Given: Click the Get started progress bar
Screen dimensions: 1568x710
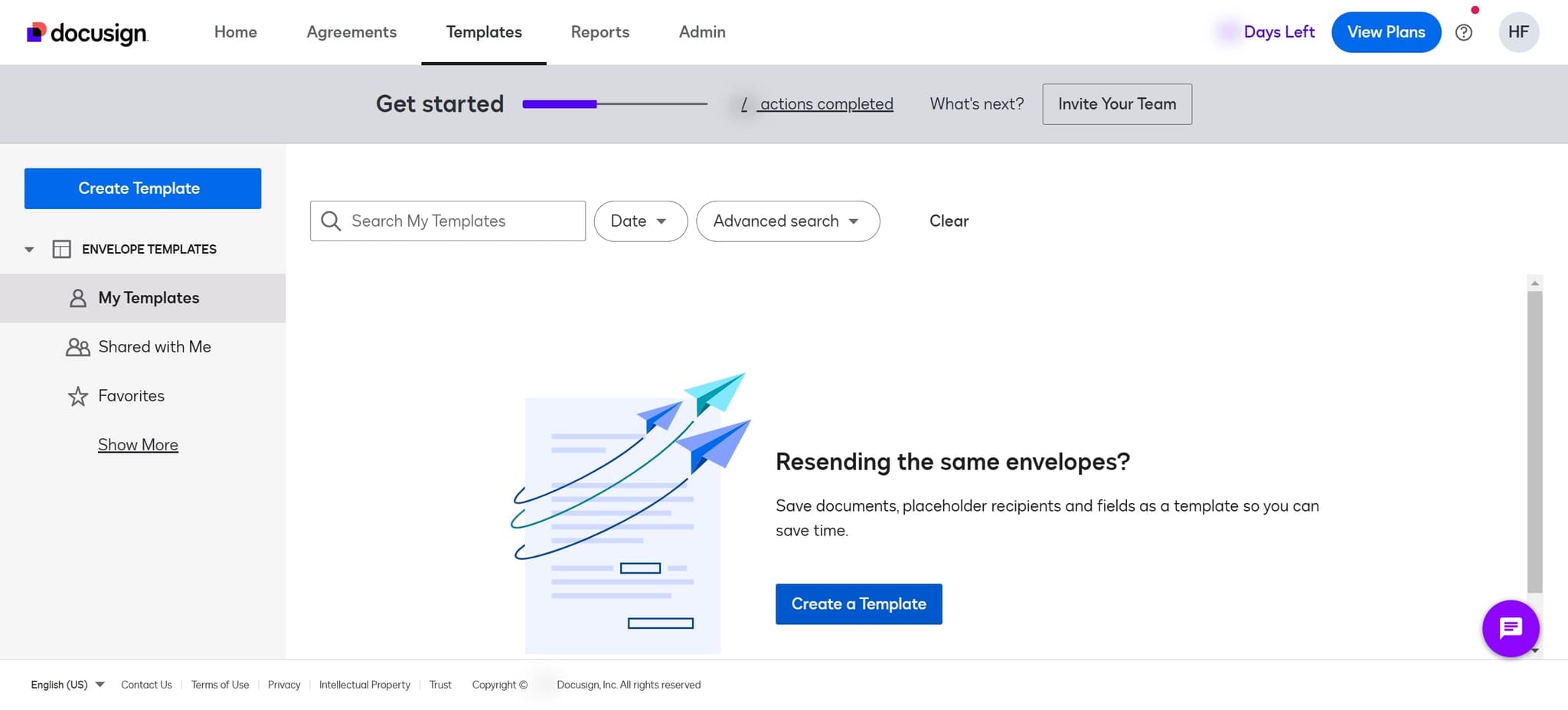Looking at the screenshot, I should (614, 104).
